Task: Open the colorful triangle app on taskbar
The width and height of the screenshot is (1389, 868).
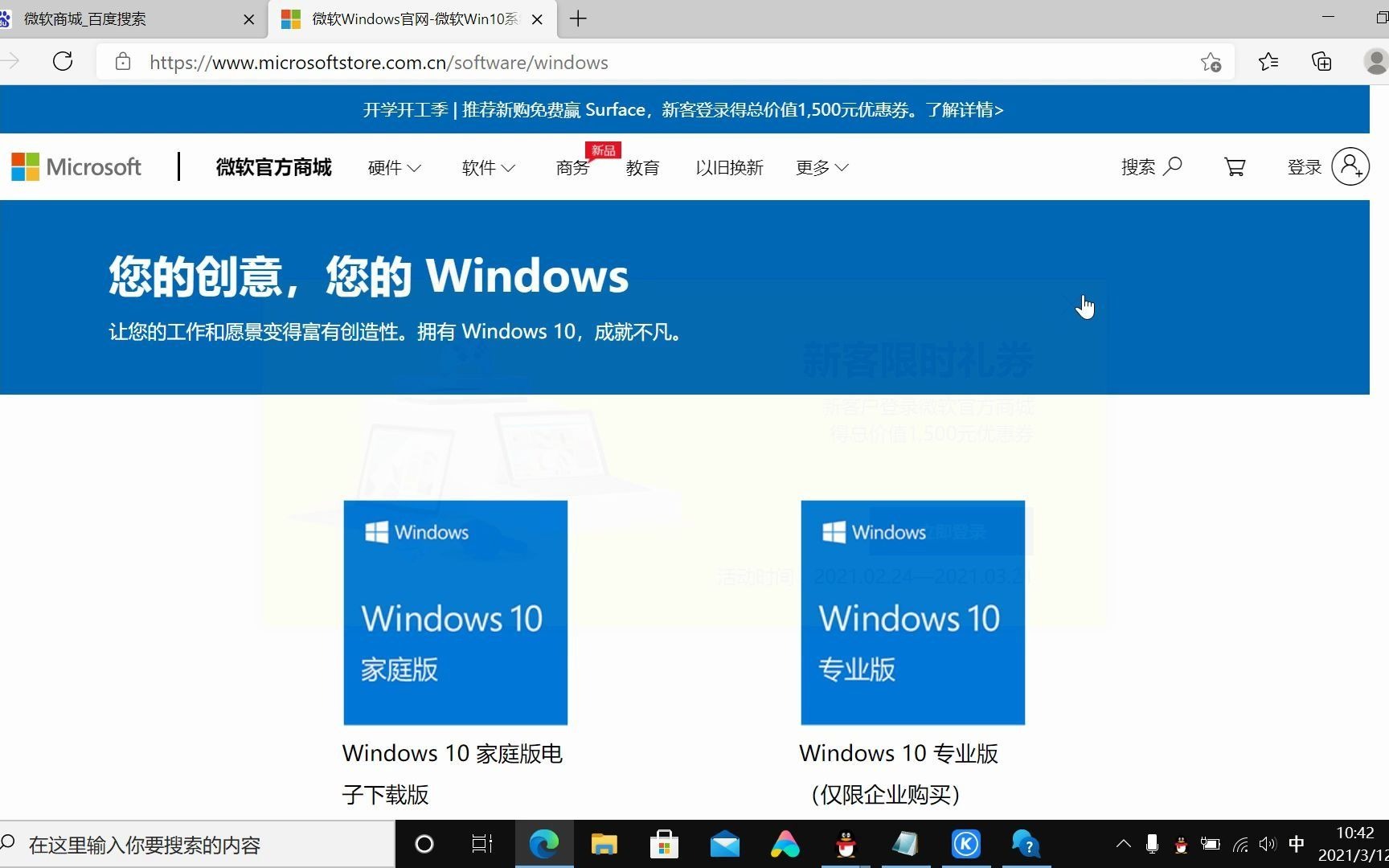Action: pyautogui.click(x=785, y=844)
